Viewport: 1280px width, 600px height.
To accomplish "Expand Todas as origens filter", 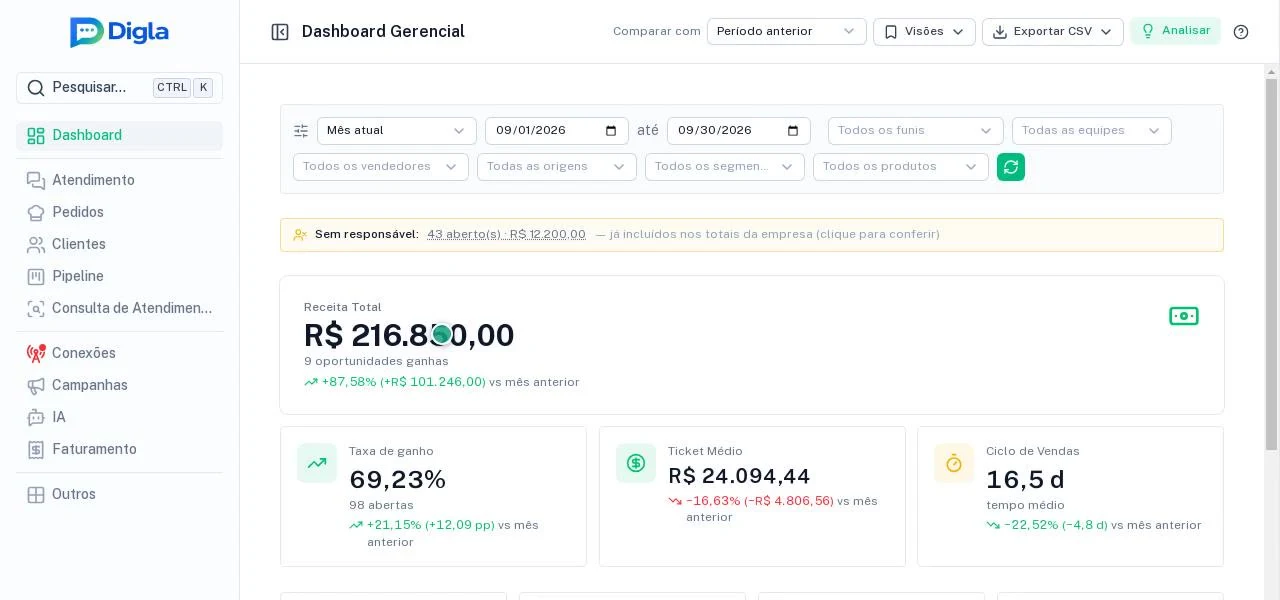I will [x=557, y=167].
